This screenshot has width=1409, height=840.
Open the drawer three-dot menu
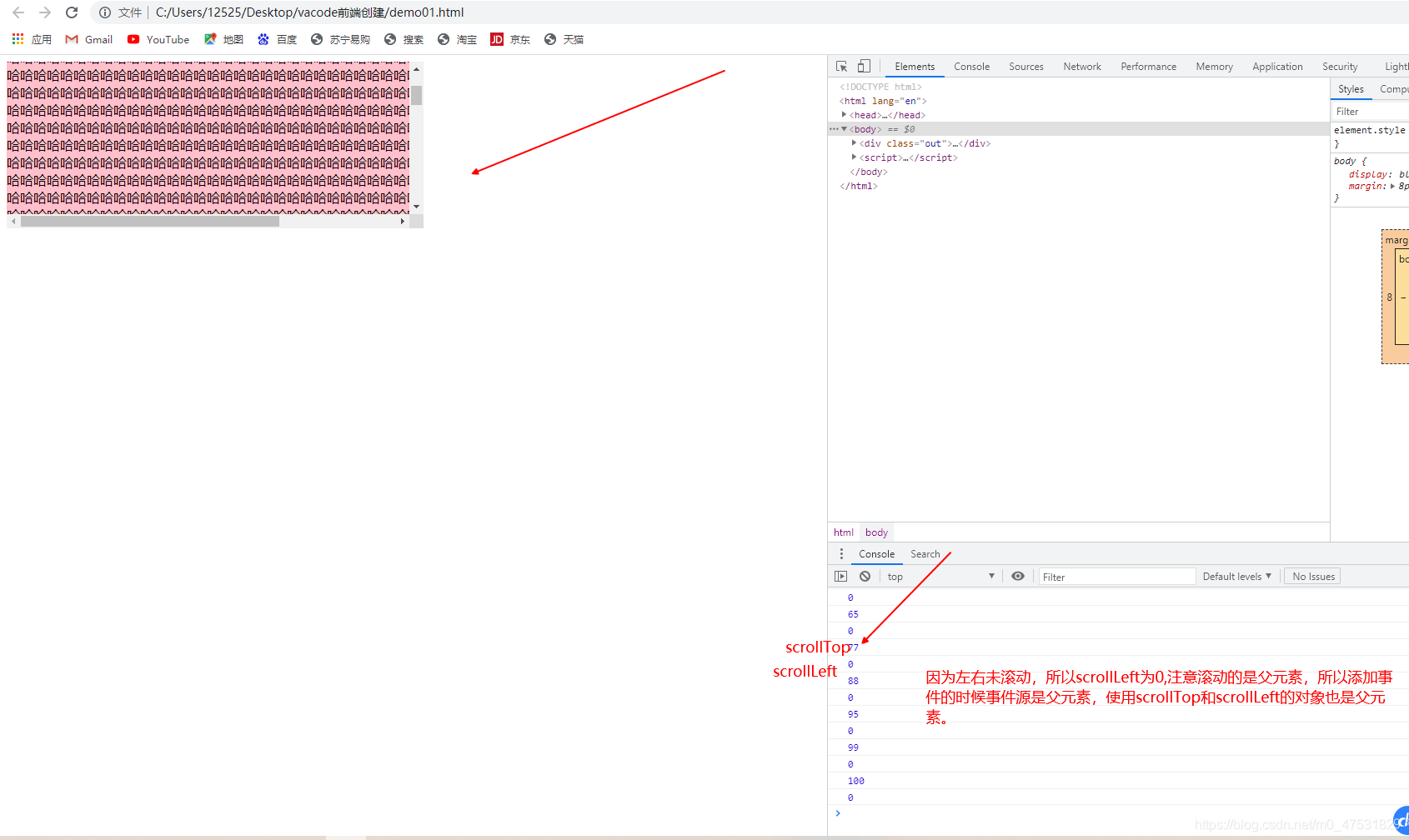pyautogui.click(x=841, y=554)
